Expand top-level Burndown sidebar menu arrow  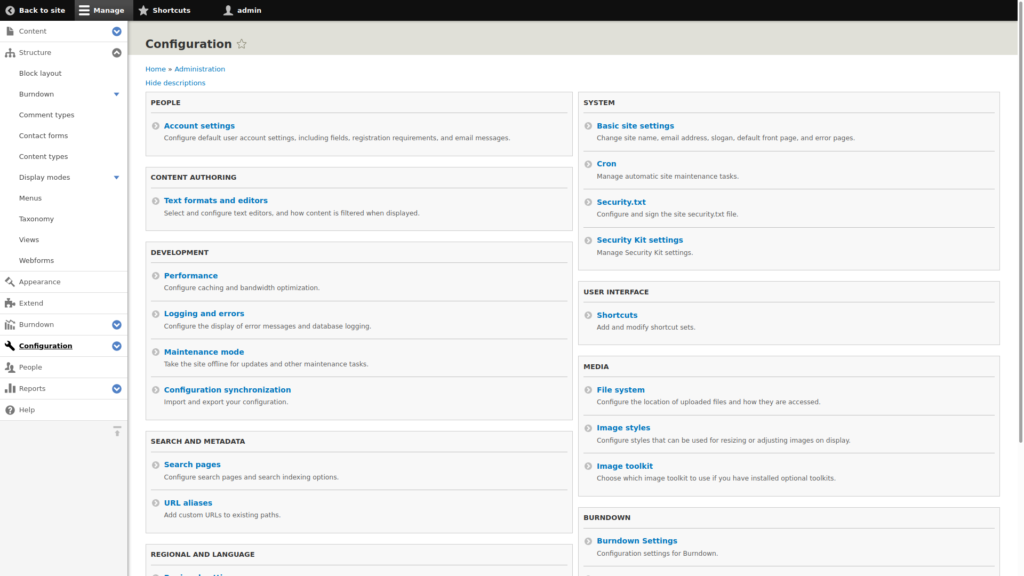coord(116,325)
